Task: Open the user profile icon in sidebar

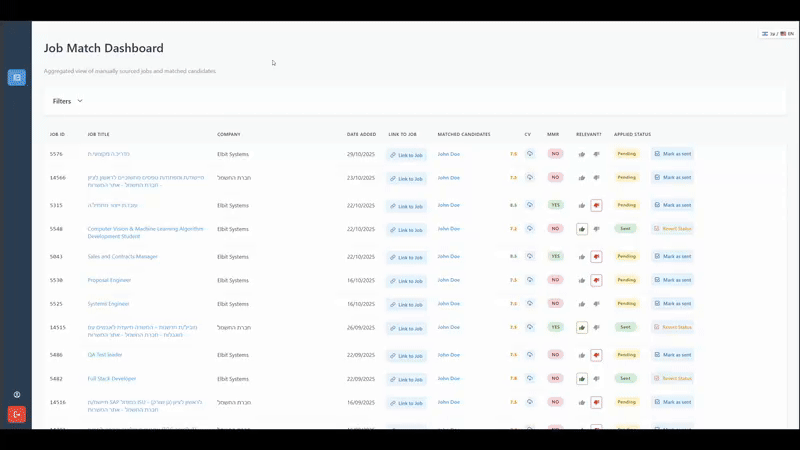Action: tap(16, 395)
